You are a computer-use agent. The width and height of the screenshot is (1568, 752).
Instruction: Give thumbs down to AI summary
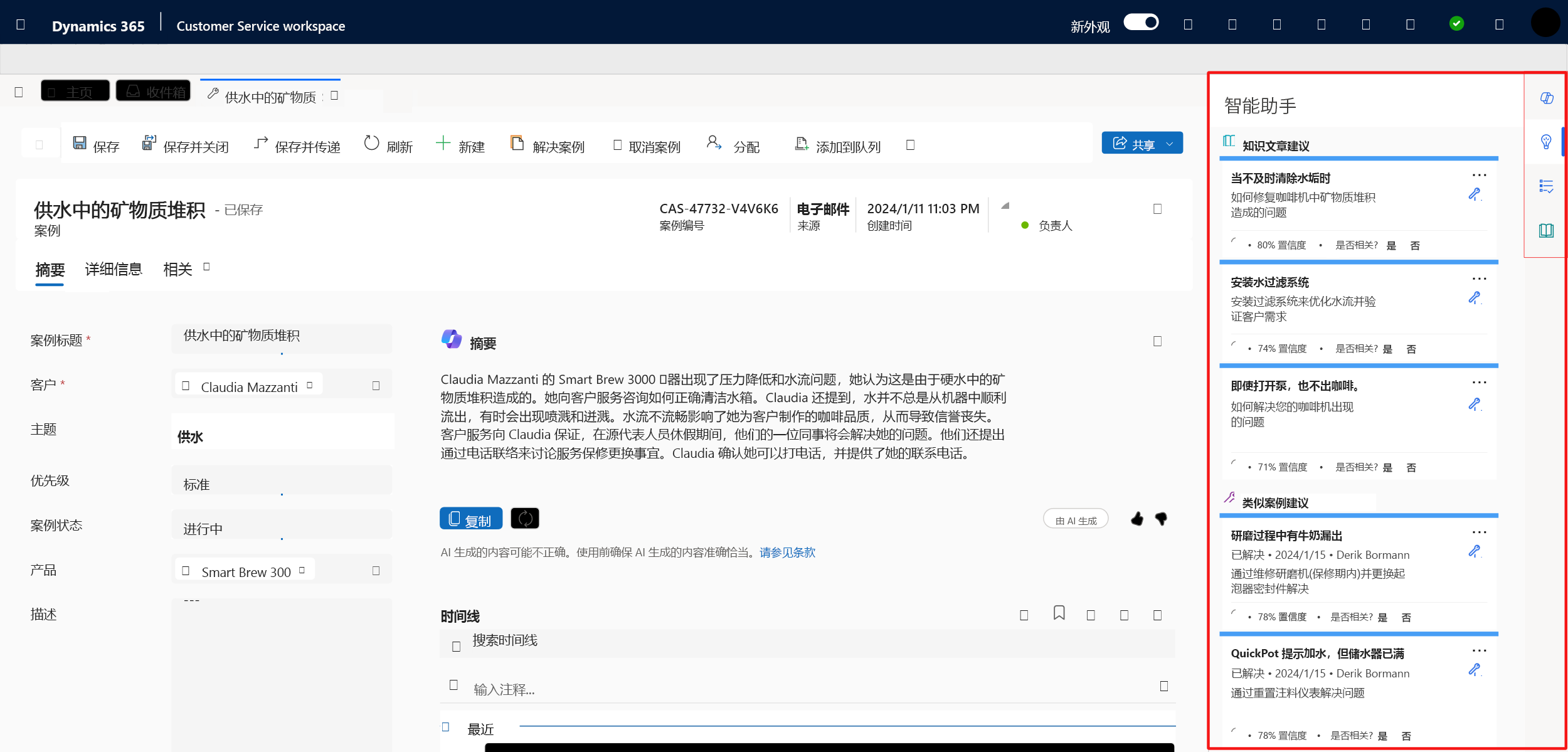click(1162, 519)
